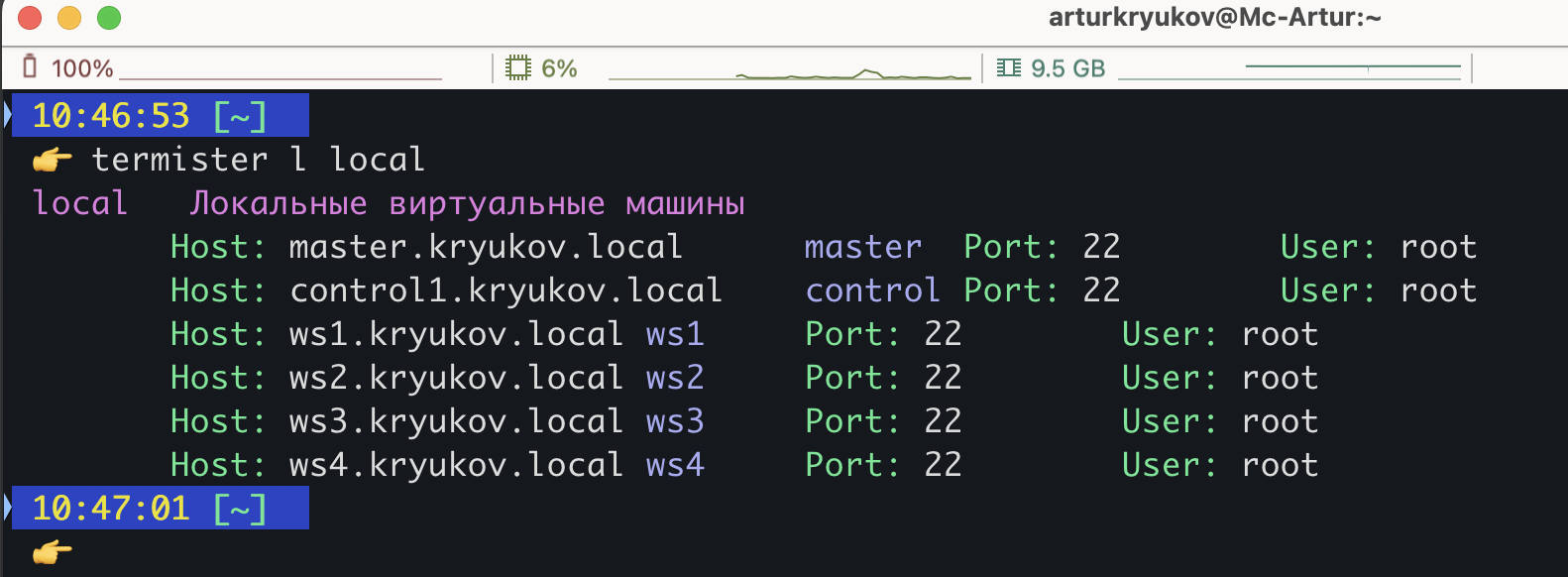Click the [~] directory after 10:46:53
The width and height of the screenshot is (1568, 577).
(x=240, y=116)
